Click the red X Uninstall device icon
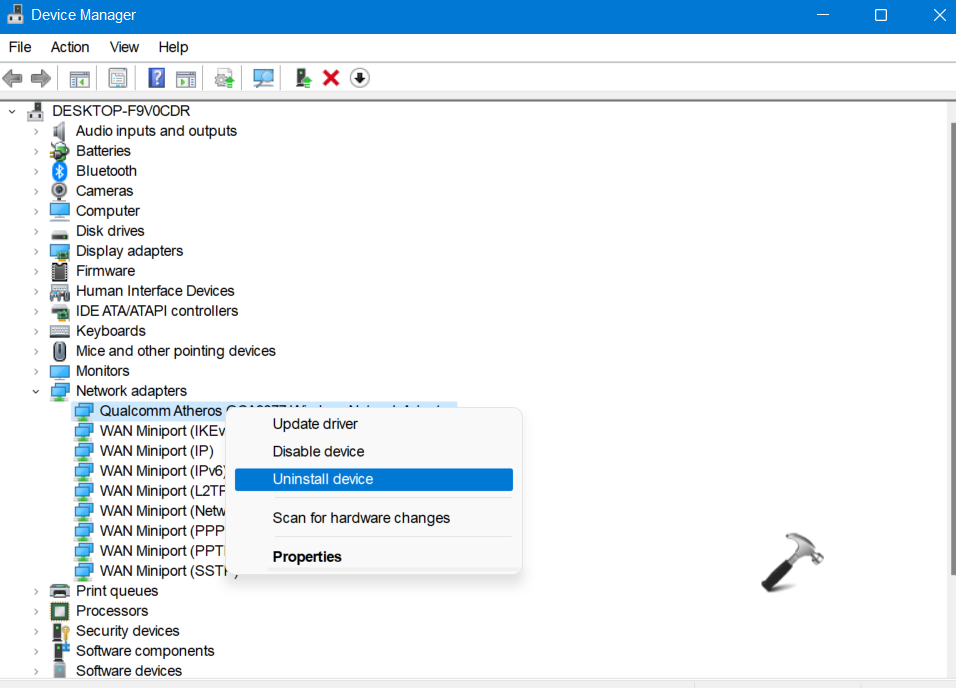The width and height of the screenshot is (956, 688). pyautogui.click(x=331, y=78)
